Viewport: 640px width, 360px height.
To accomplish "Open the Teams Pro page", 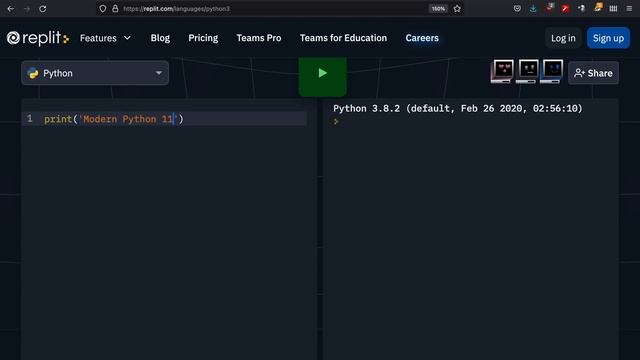I will click(x=259, y=38).
